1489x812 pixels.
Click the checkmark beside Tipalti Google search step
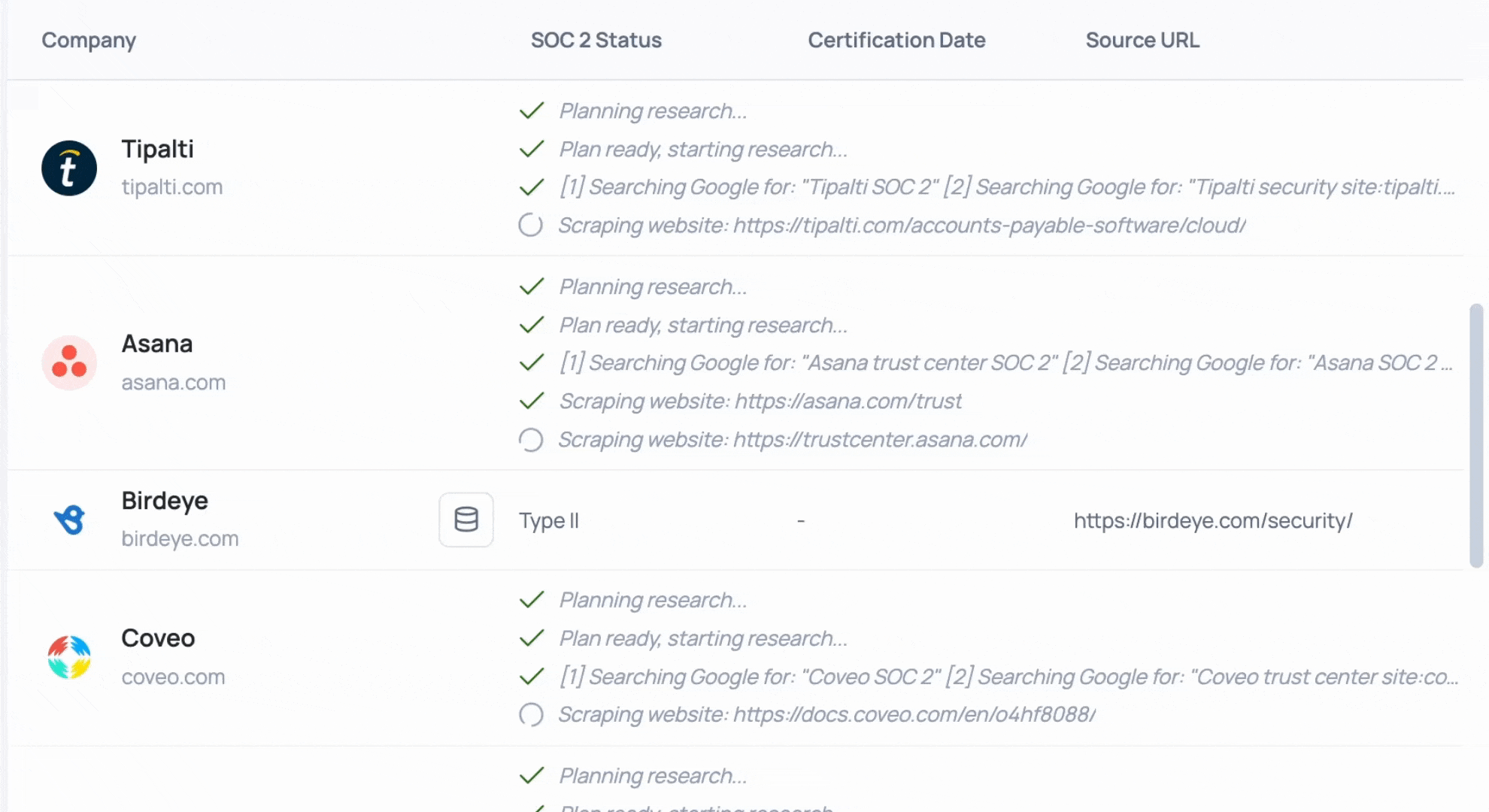(532, 187)
